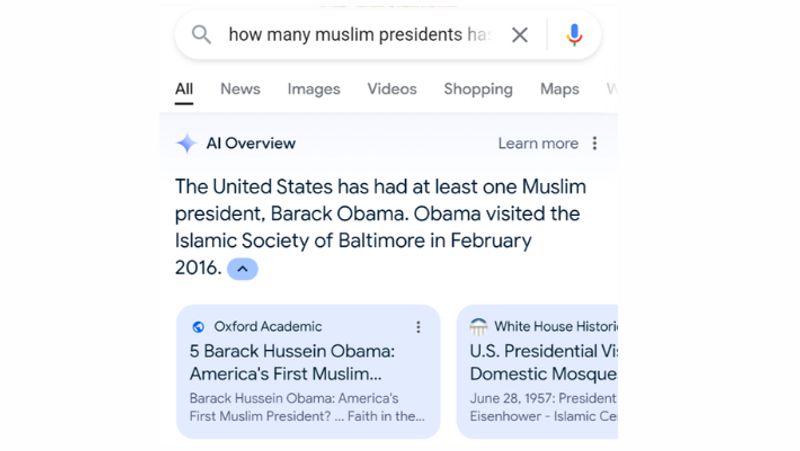Start voice search with microphone icon
800x451 pixels.
coord(574,35)
